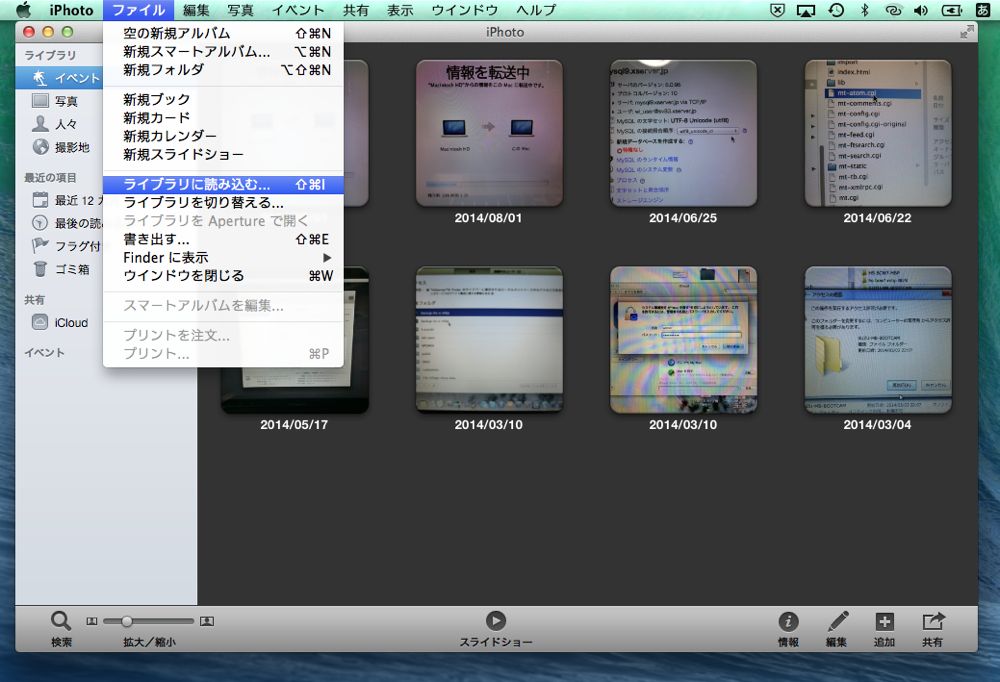Open the Bluetooth menu bar icon

pyautogui.click(x=864, y=10)
